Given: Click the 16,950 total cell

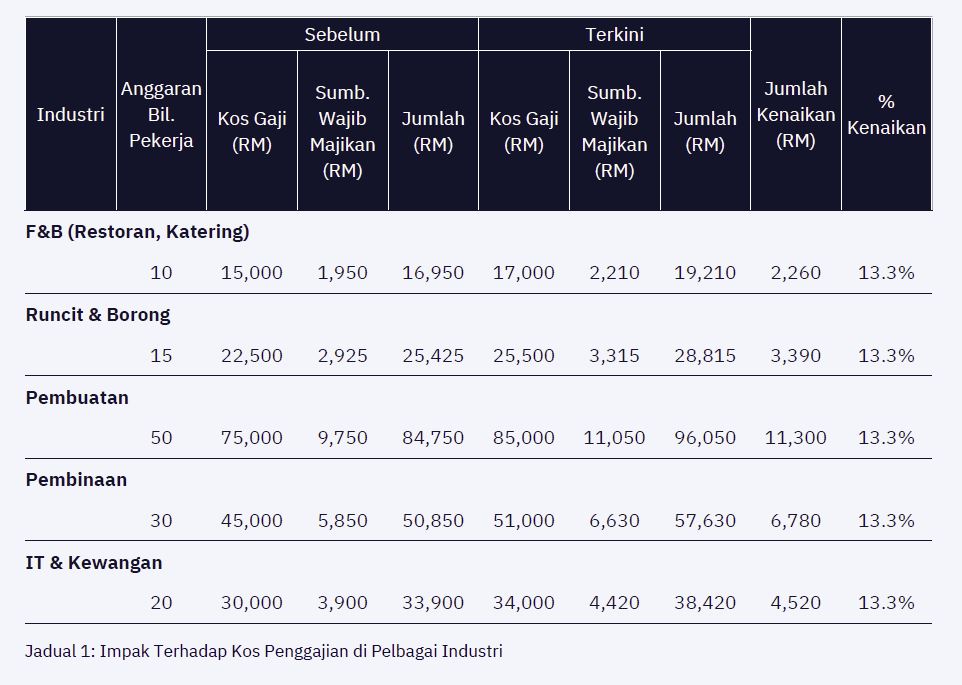Looking at the screenshot, I should pyautogui.click(x=433, y=273).
